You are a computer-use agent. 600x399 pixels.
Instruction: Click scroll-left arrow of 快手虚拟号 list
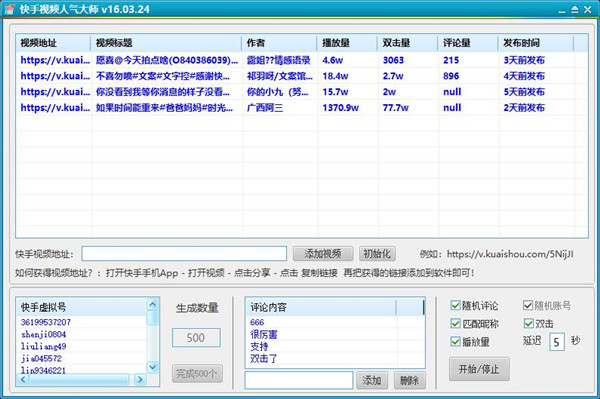click(x=23, y=379)
